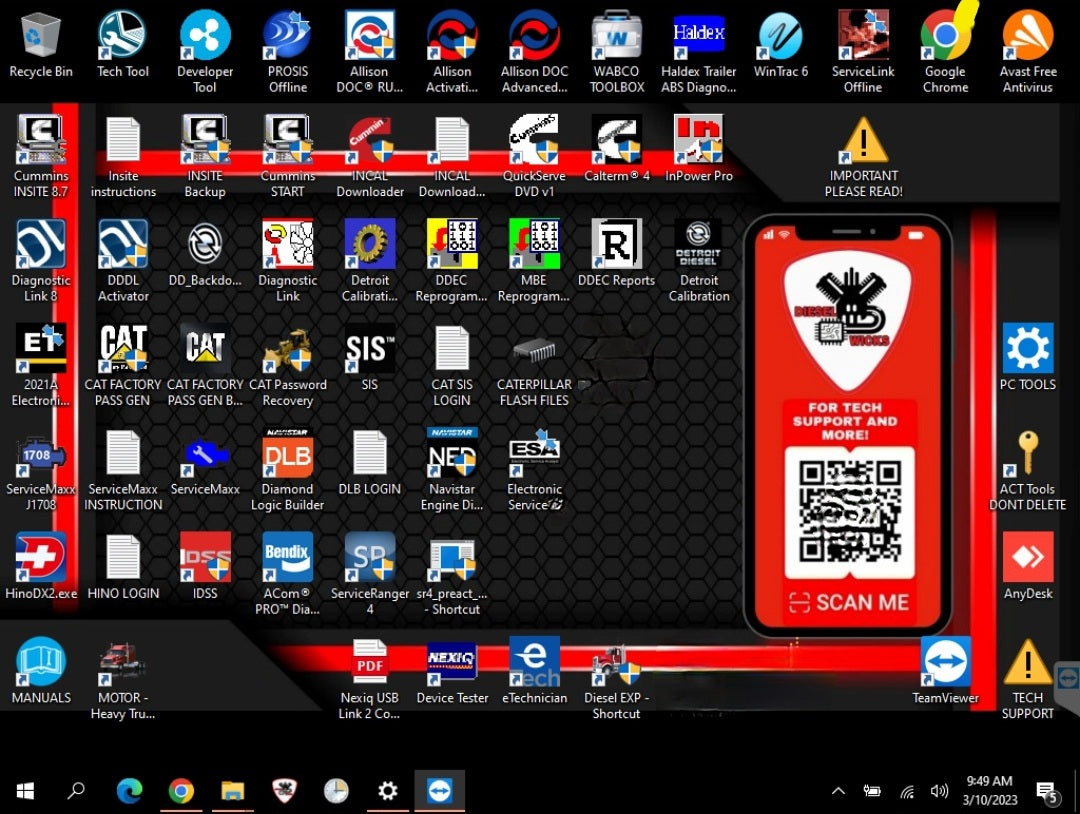Open File Explorer from the taskbar
This screenshot has height=814, width=1080.
(x=233, y=791)
